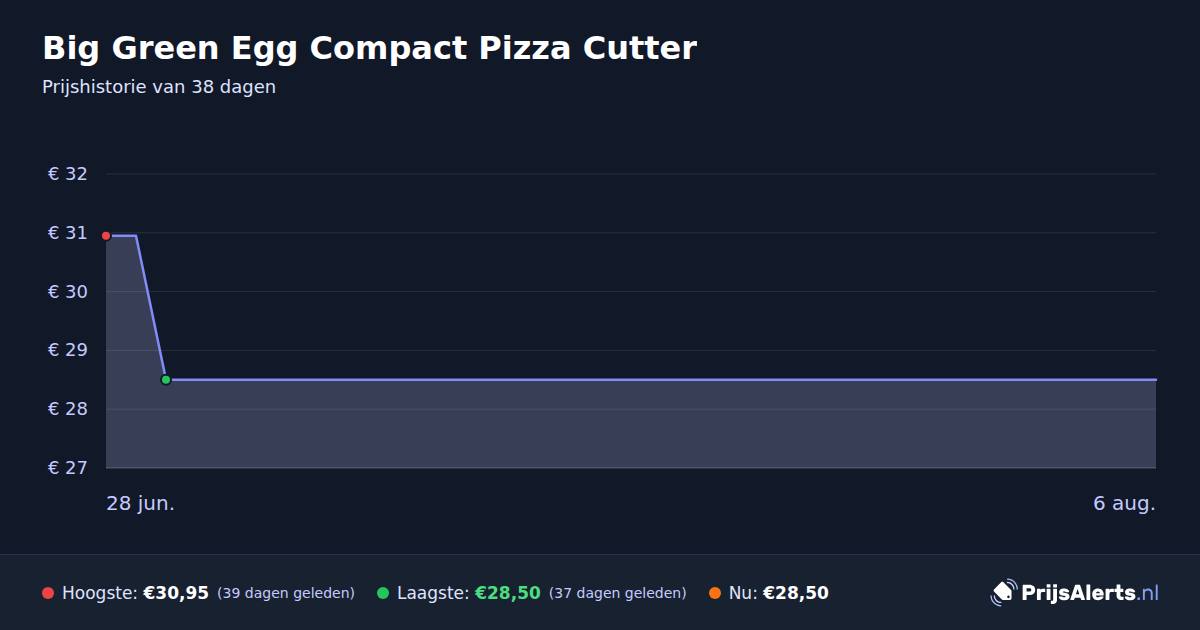The image size is (1200, 630).
Task: Click the Prijshistorie van 38 dagen subtitle
Action: pos(159,87)
